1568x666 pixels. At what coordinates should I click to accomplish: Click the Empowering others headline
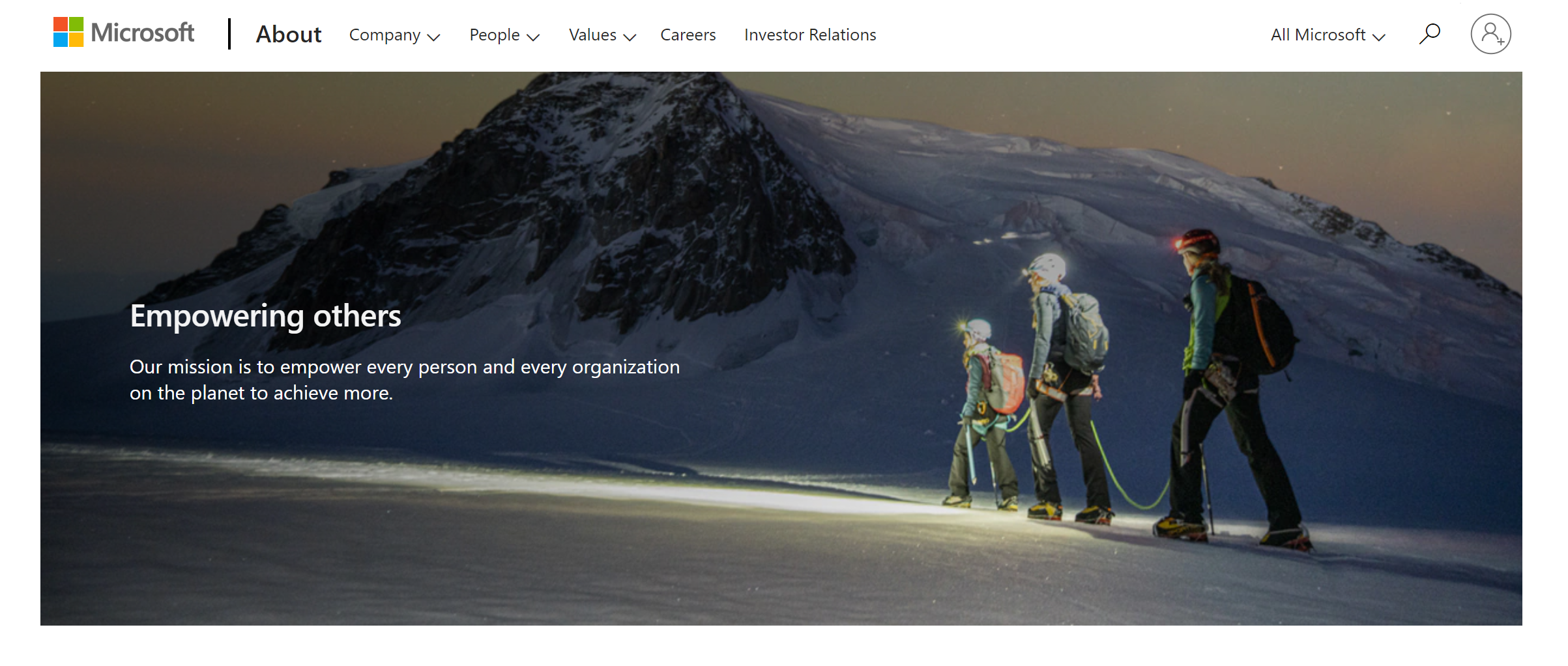265,316
